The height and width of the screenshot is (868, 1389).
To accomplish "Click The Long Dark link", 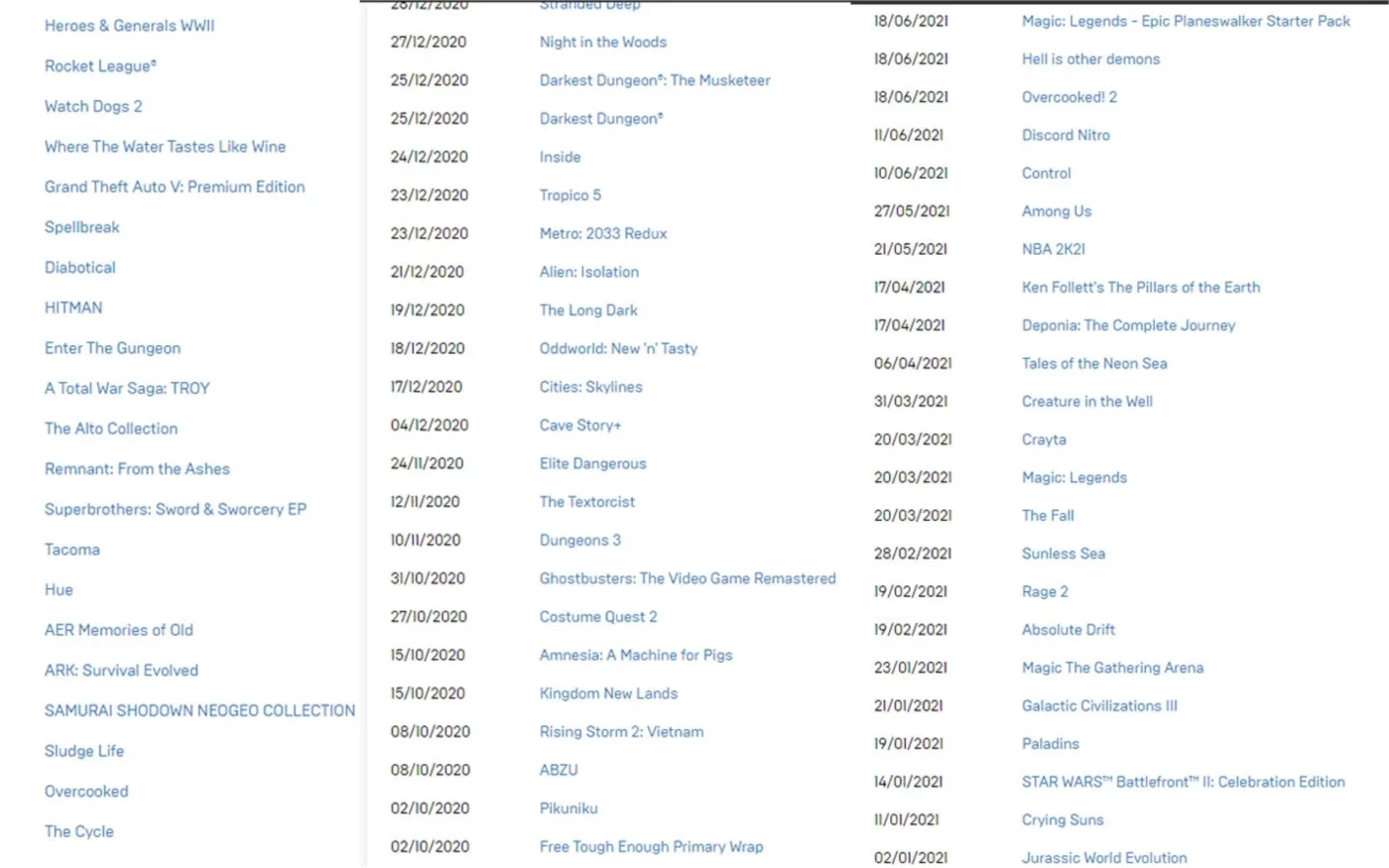I will [588, 310].
